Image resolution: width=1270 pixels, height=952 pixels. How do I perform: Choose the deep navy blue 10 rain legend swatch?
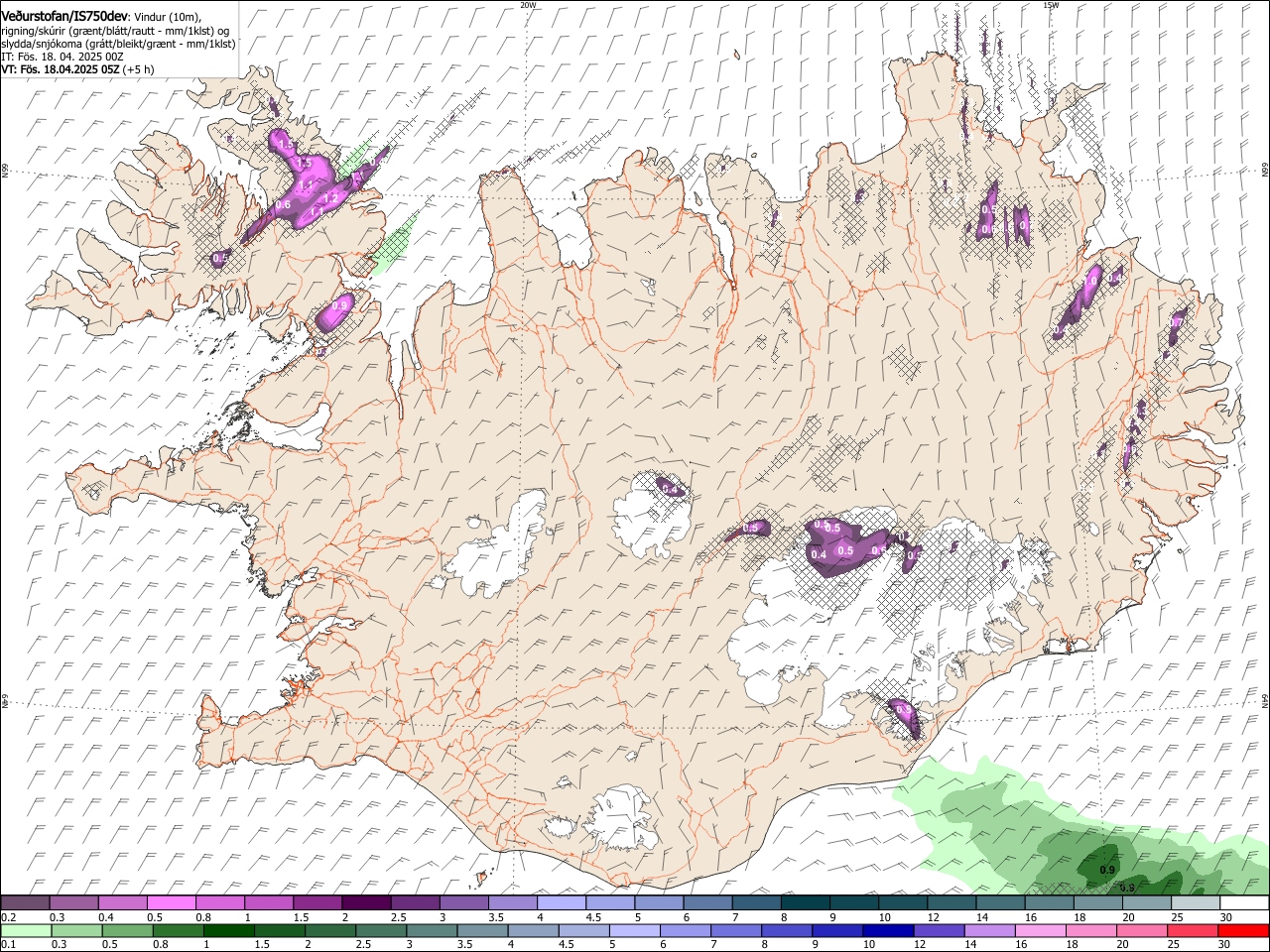point(888,930)
